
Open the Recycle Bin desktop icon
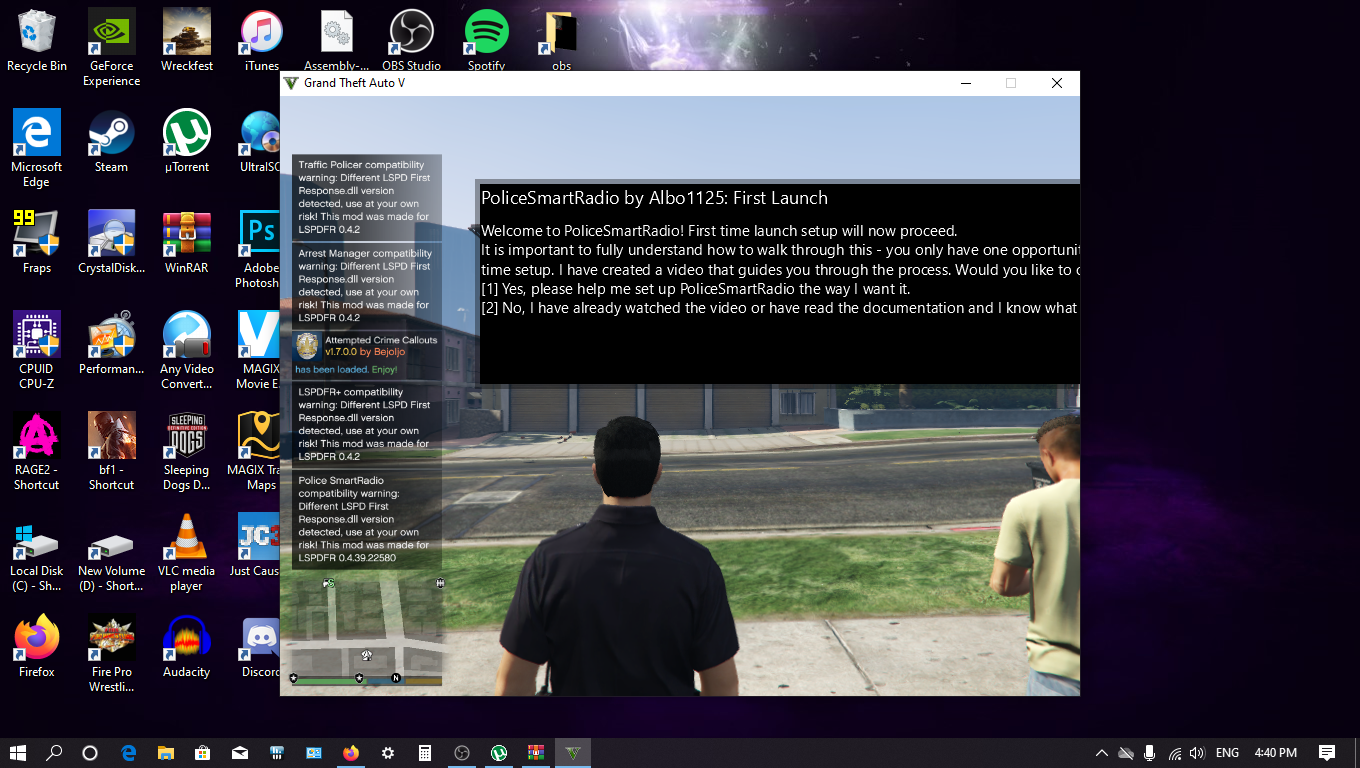37,41
